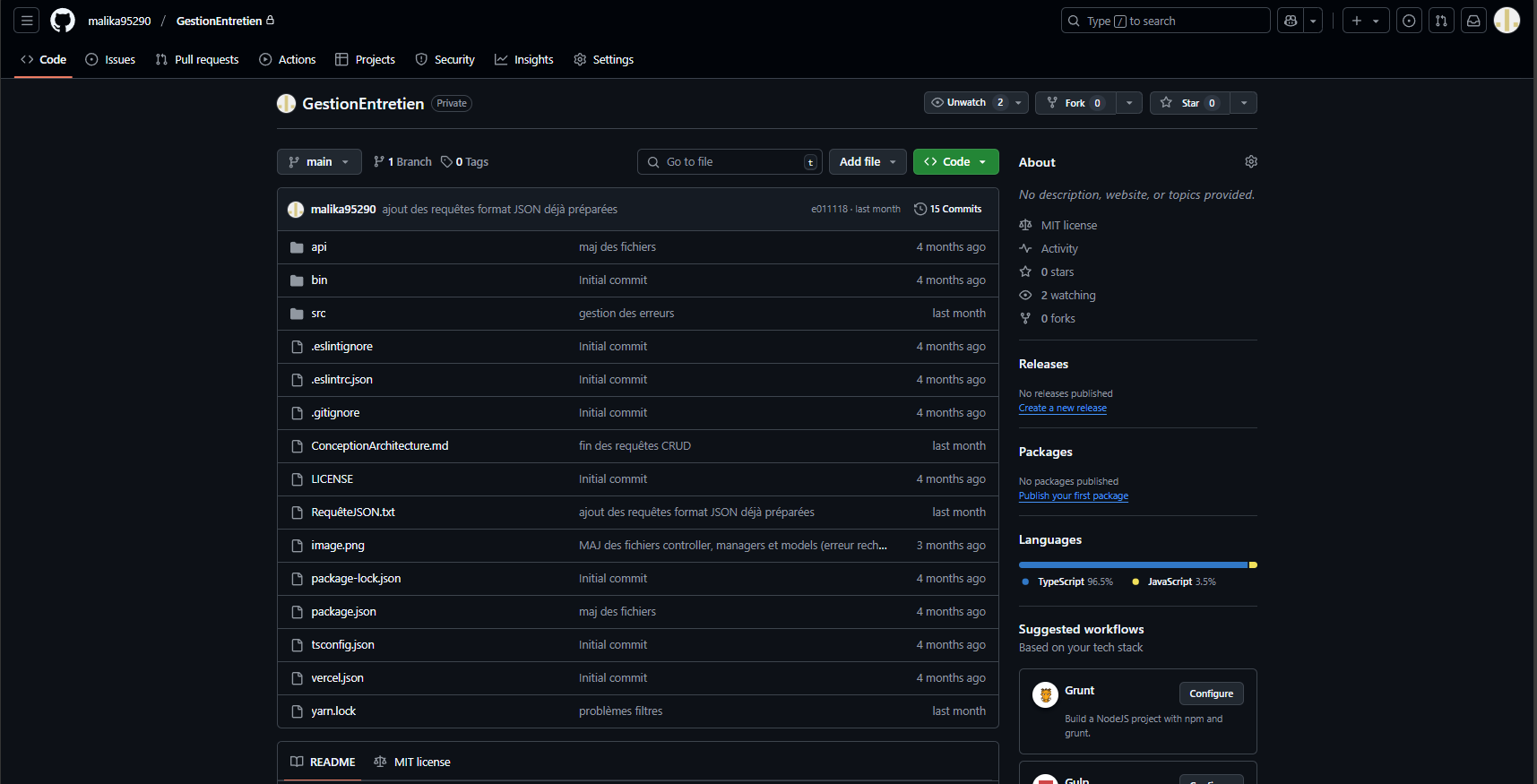Screen dimensions: 1537x784
Task: Click the GestionEntretien repository avatar
Action: coord(286,104)
